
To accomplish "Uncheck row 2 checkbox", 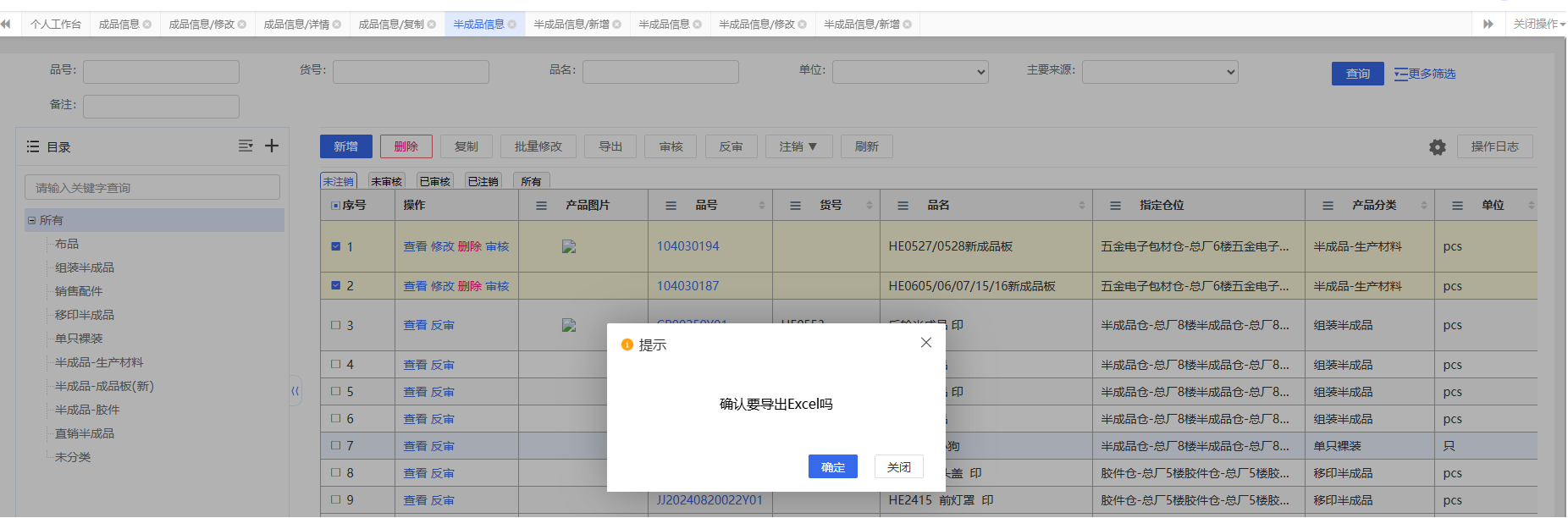I will click(x=335, y=285).
